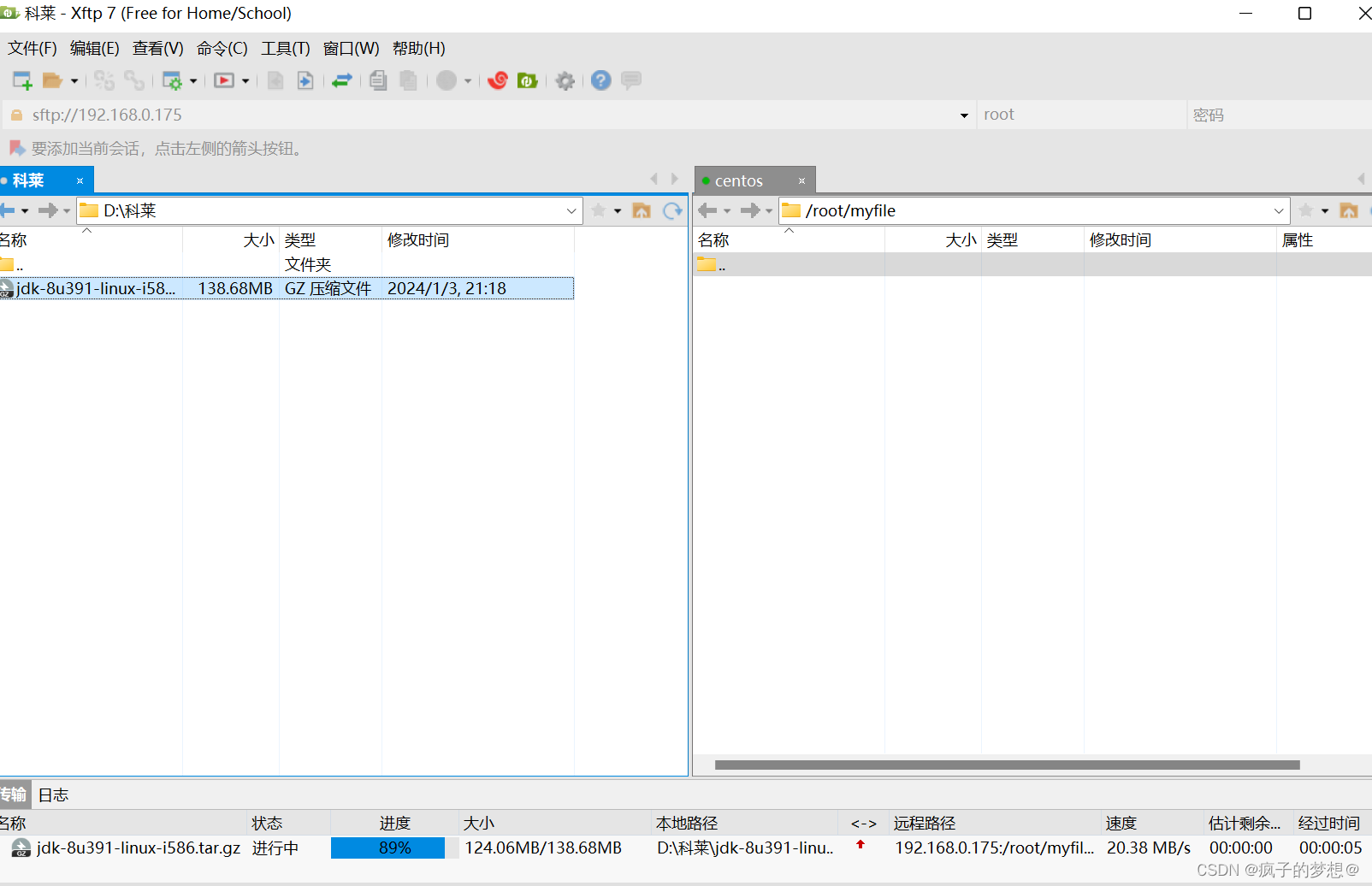The image size is (1372, 886).
Task: Close the centos tab
Action: click(802, 181)
